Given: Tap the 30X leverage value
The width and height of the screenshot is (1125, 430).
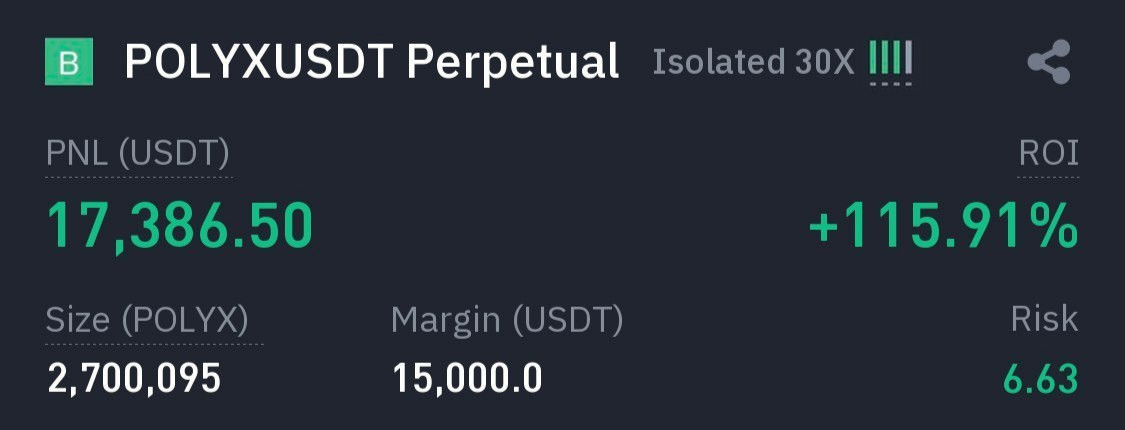Looking at the screenshot, I should 826,62.
